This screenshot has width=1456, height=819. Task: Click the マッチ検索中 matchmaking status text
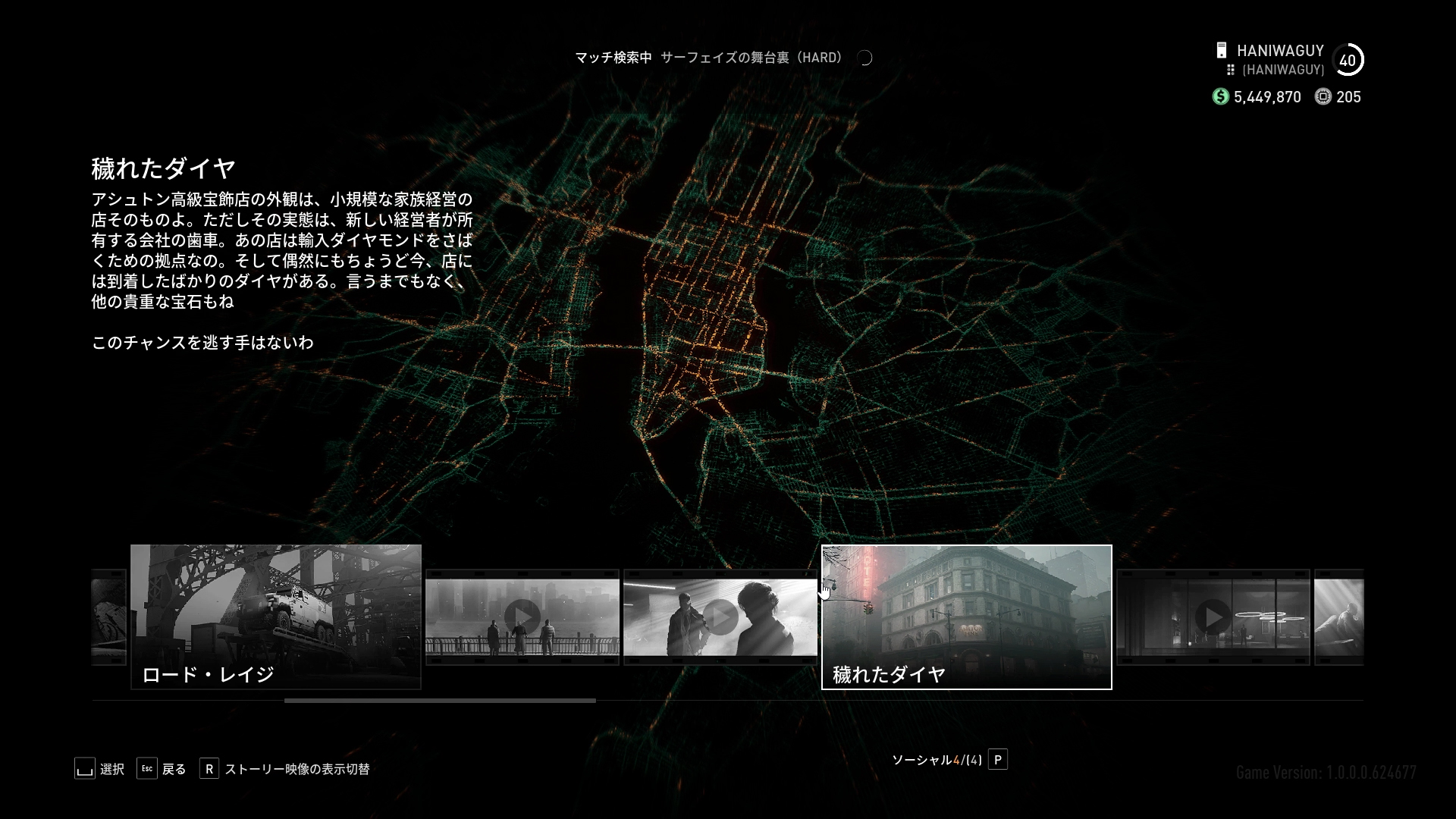613,58
